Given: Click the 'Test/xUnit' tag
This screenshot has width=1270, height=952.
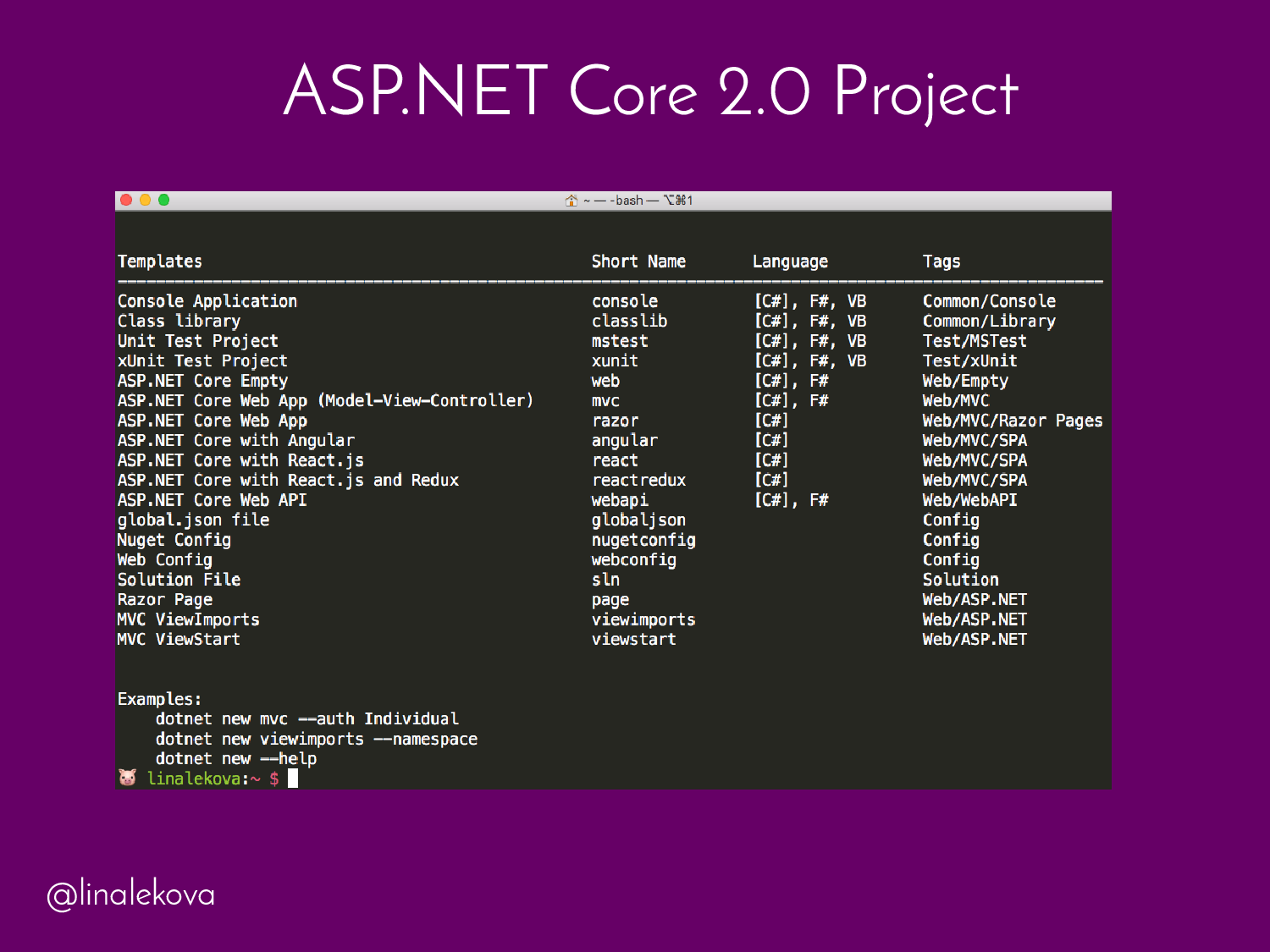Looking at the screenshot, I should point(969,361).
